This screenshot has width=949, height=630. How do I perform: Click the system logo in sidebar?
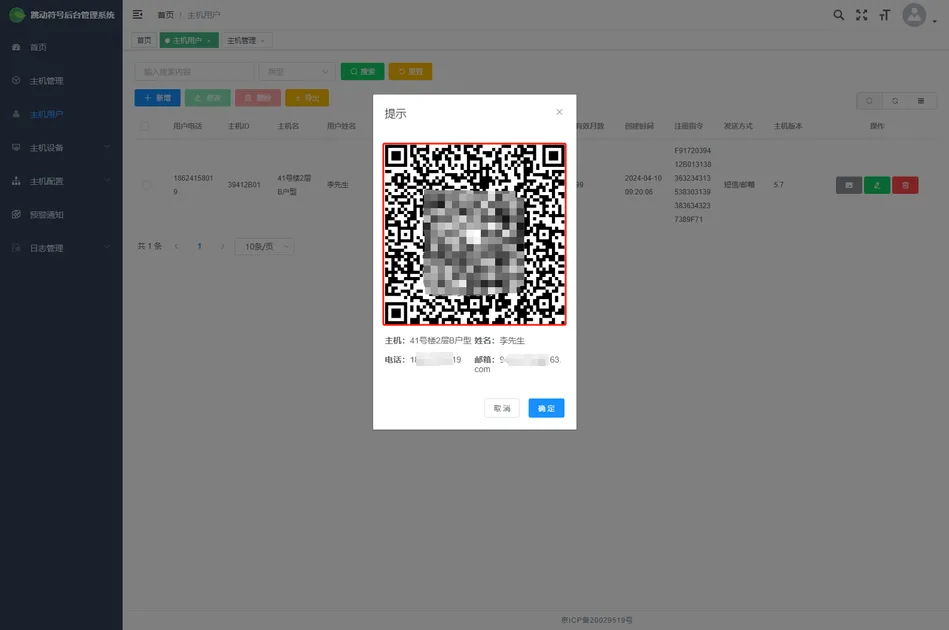[17, 15]
